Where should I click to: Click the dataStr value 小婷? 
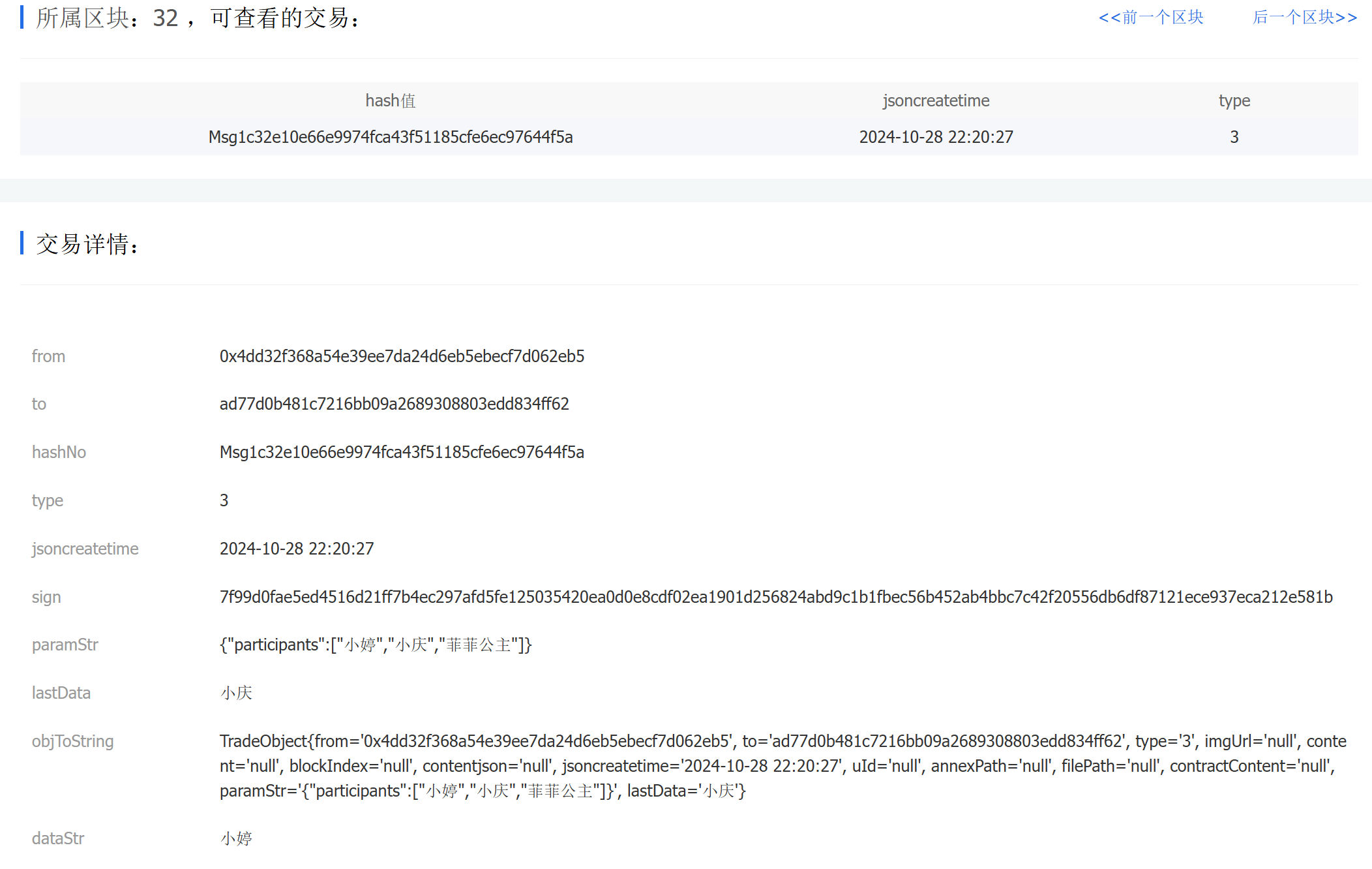(x=236, y=838)
